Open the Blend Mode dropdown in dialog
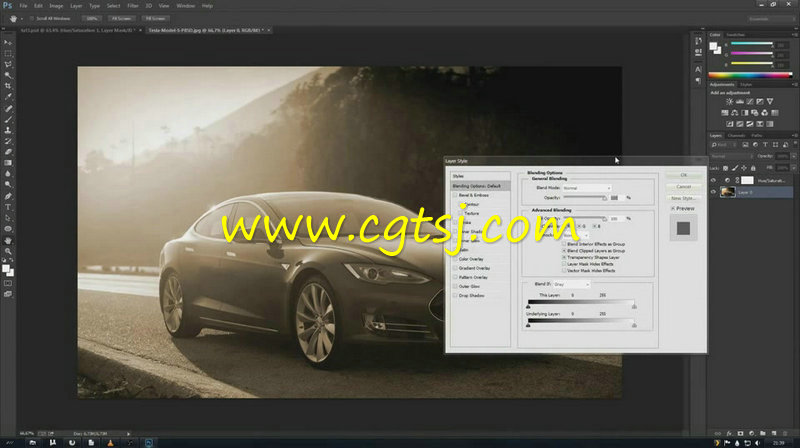 tap(587, 187)
